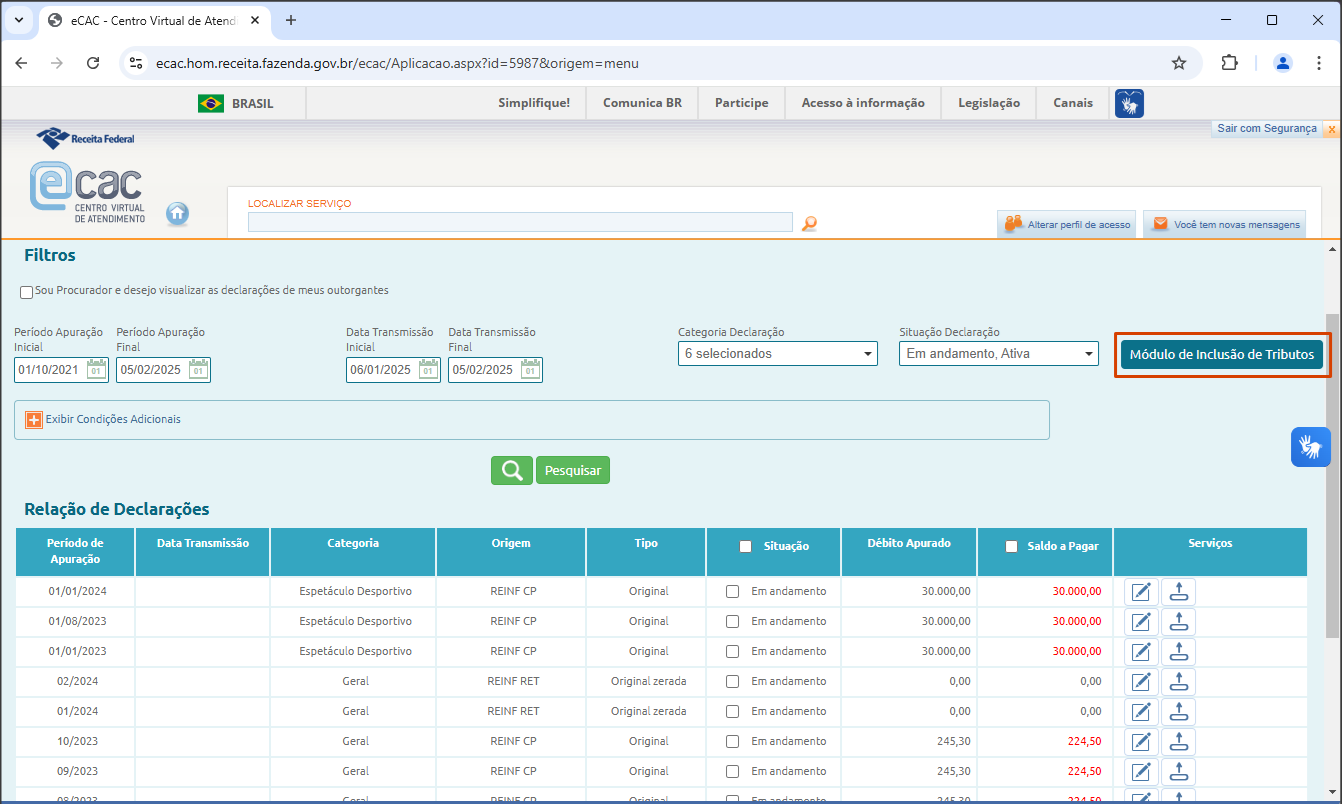The image size is (1342, 804).
Task: Select checkbox for 02/2024 row
Action: pyautogui.click(x=733, y=681)
